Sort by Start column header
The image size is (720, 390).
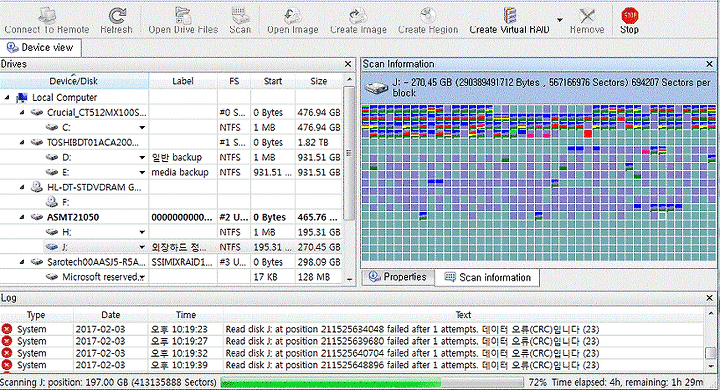coord(273,81)
